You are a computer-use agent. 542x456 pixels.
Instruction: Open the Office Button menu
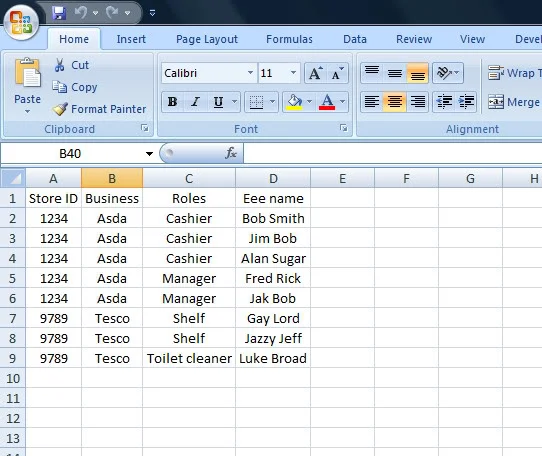(x=21, y=22)
